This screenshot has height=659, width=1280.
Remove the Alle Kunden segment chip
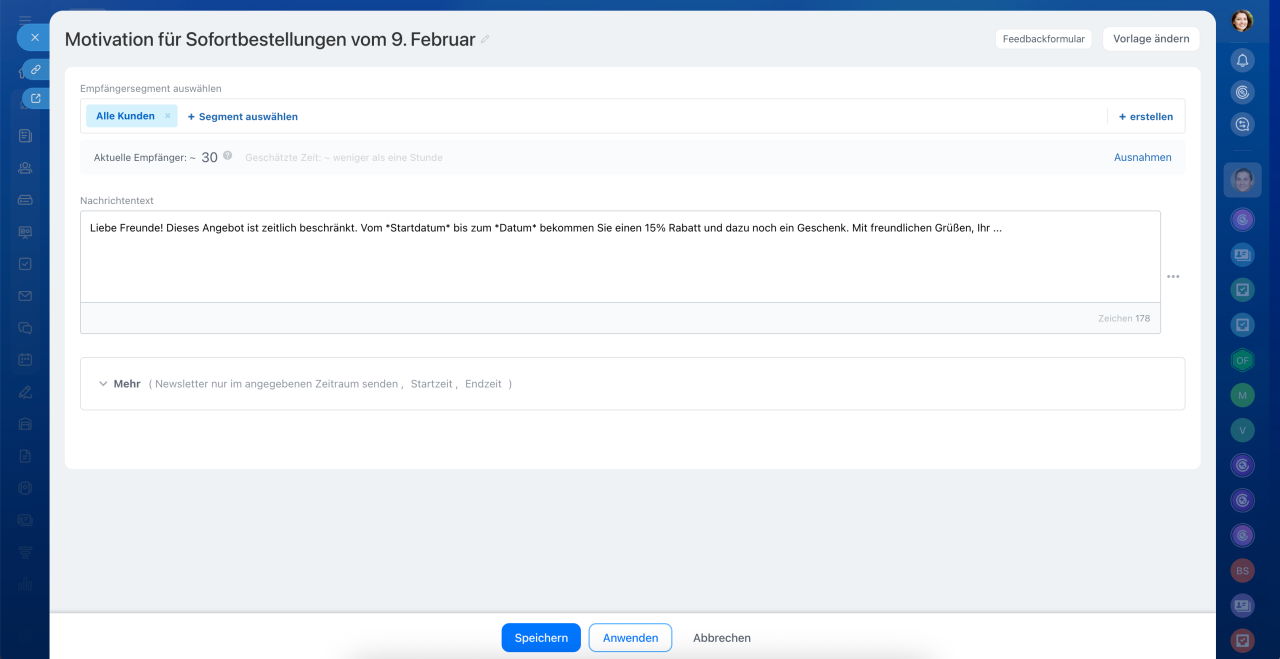pos(168,116)
